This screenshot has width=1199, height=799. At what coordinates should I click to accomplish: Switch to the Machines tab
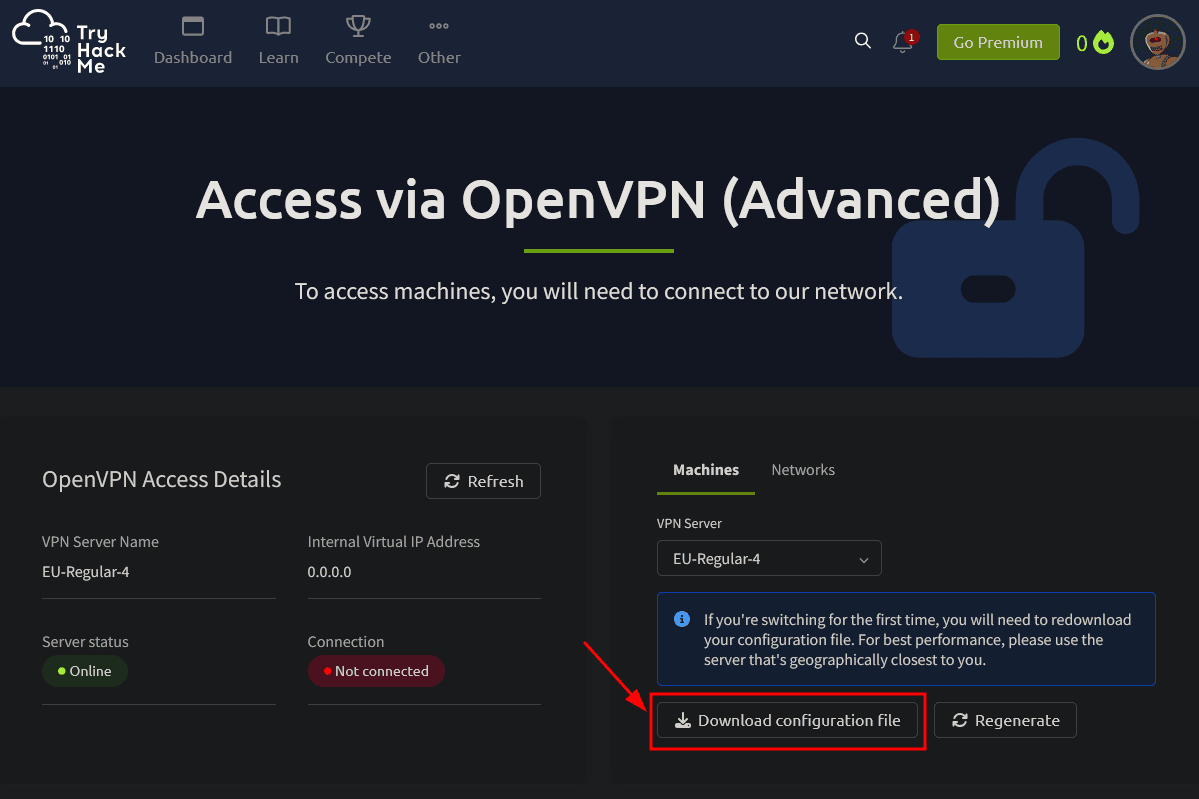[x=706, y=470]
